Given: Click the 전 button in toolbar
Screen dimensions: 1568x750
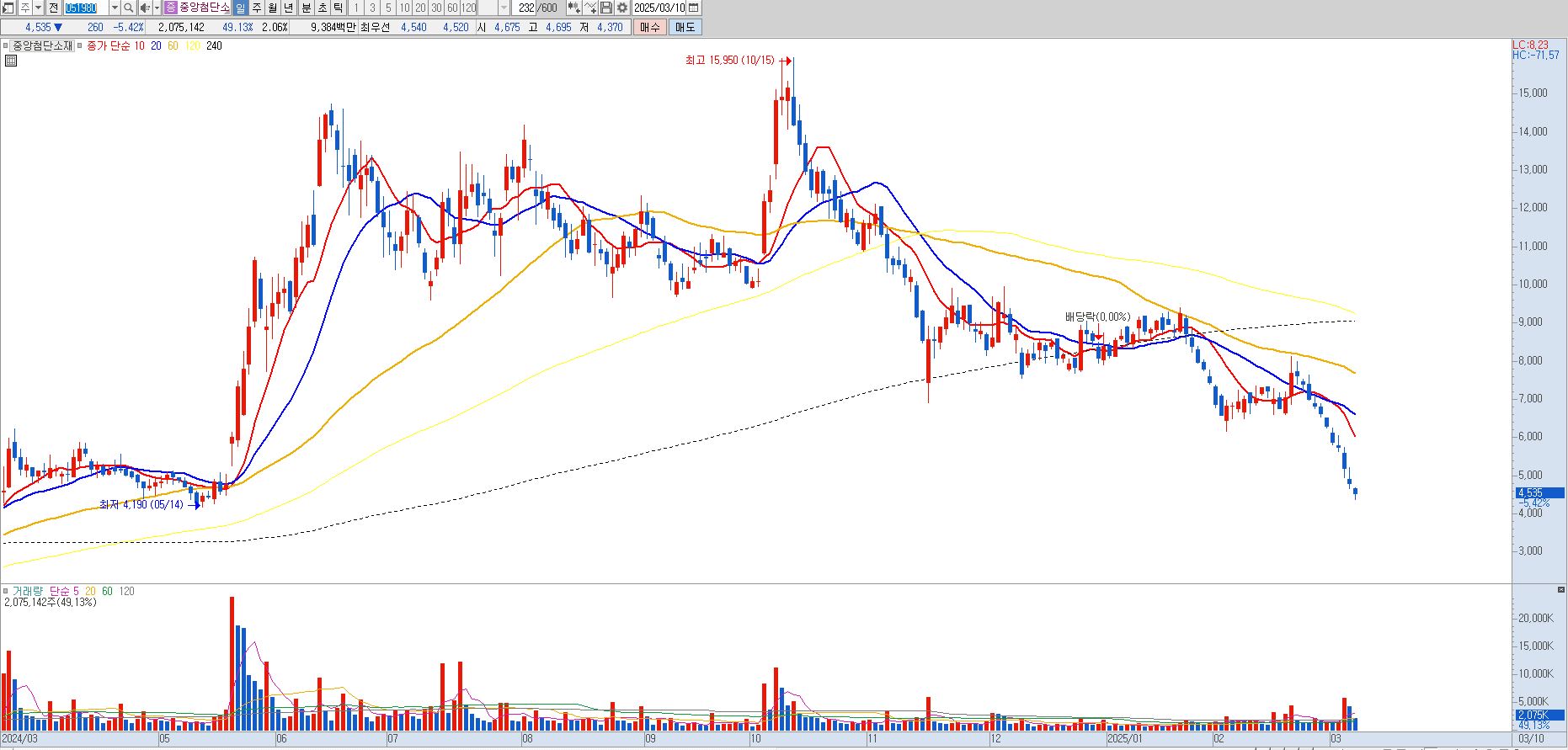Looking at the screenshot, I should [53, 8].
